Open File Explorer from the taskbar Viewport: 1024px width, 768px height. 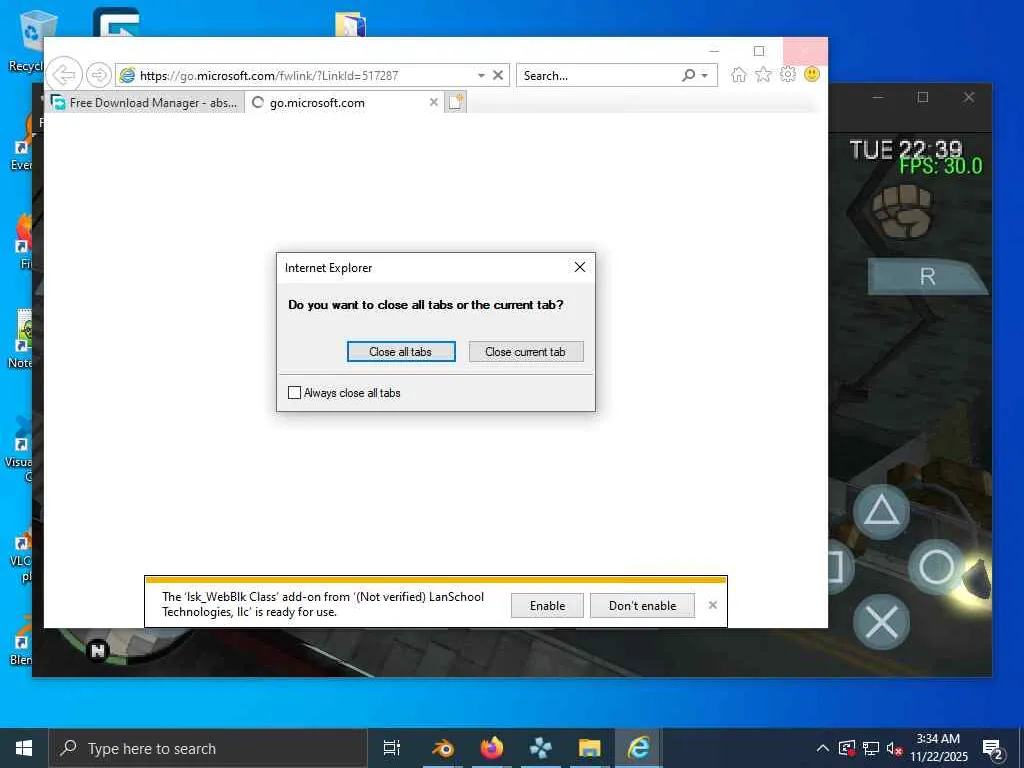(x=590, y=748)
